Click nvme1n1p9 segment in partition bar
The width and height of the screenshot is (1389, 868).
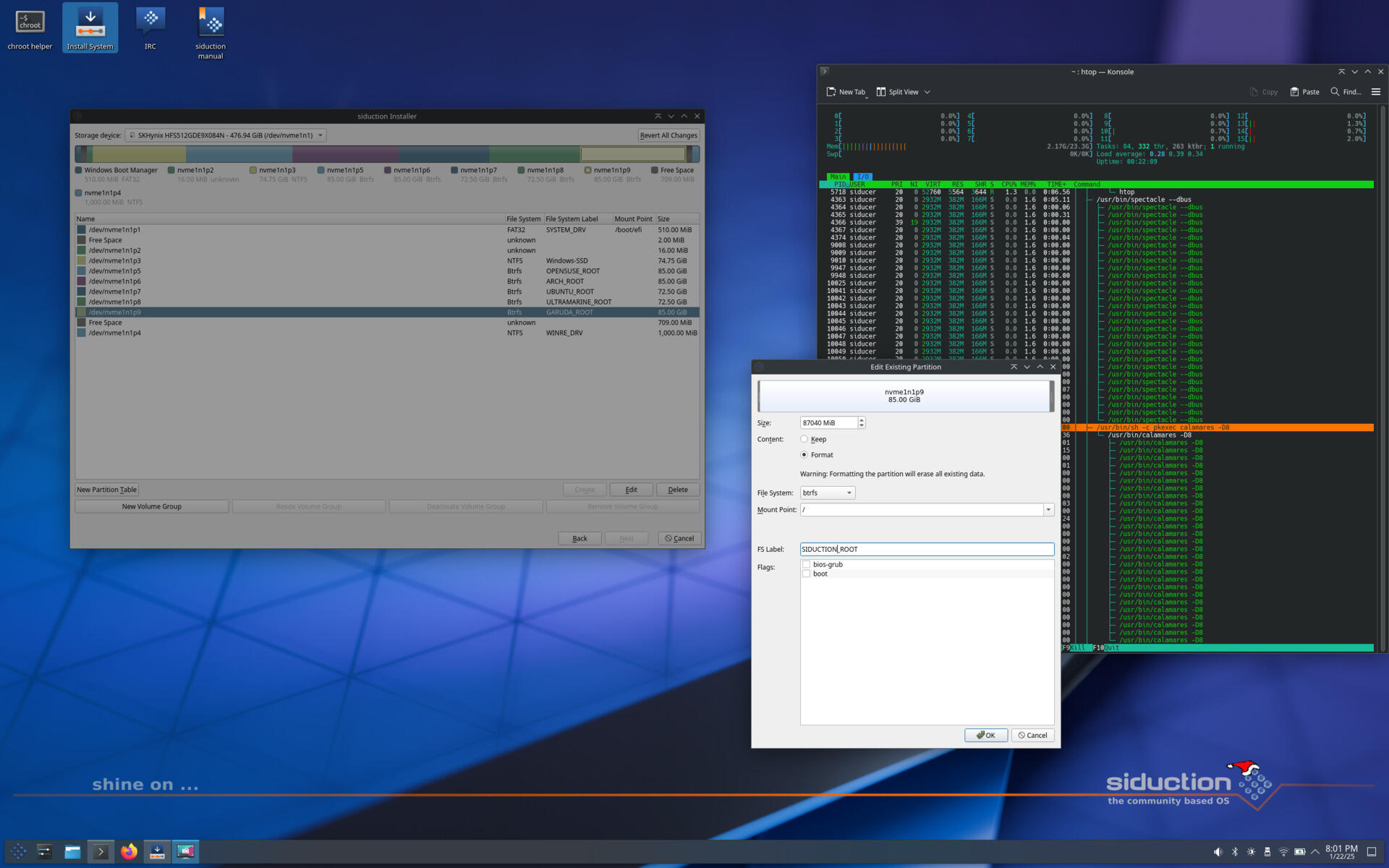(633, 154)
